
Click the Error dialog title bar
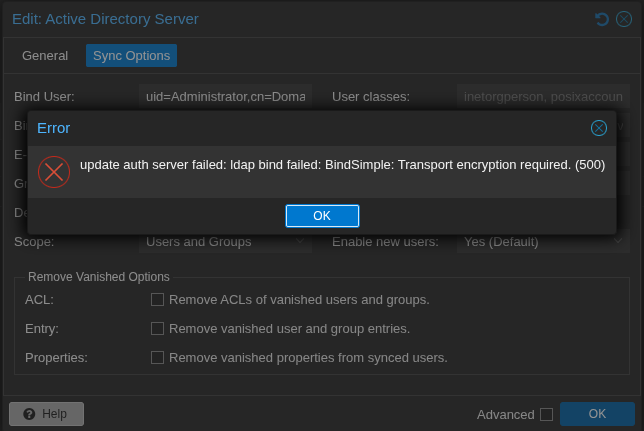pyautogui.click(x=300, y=128)
